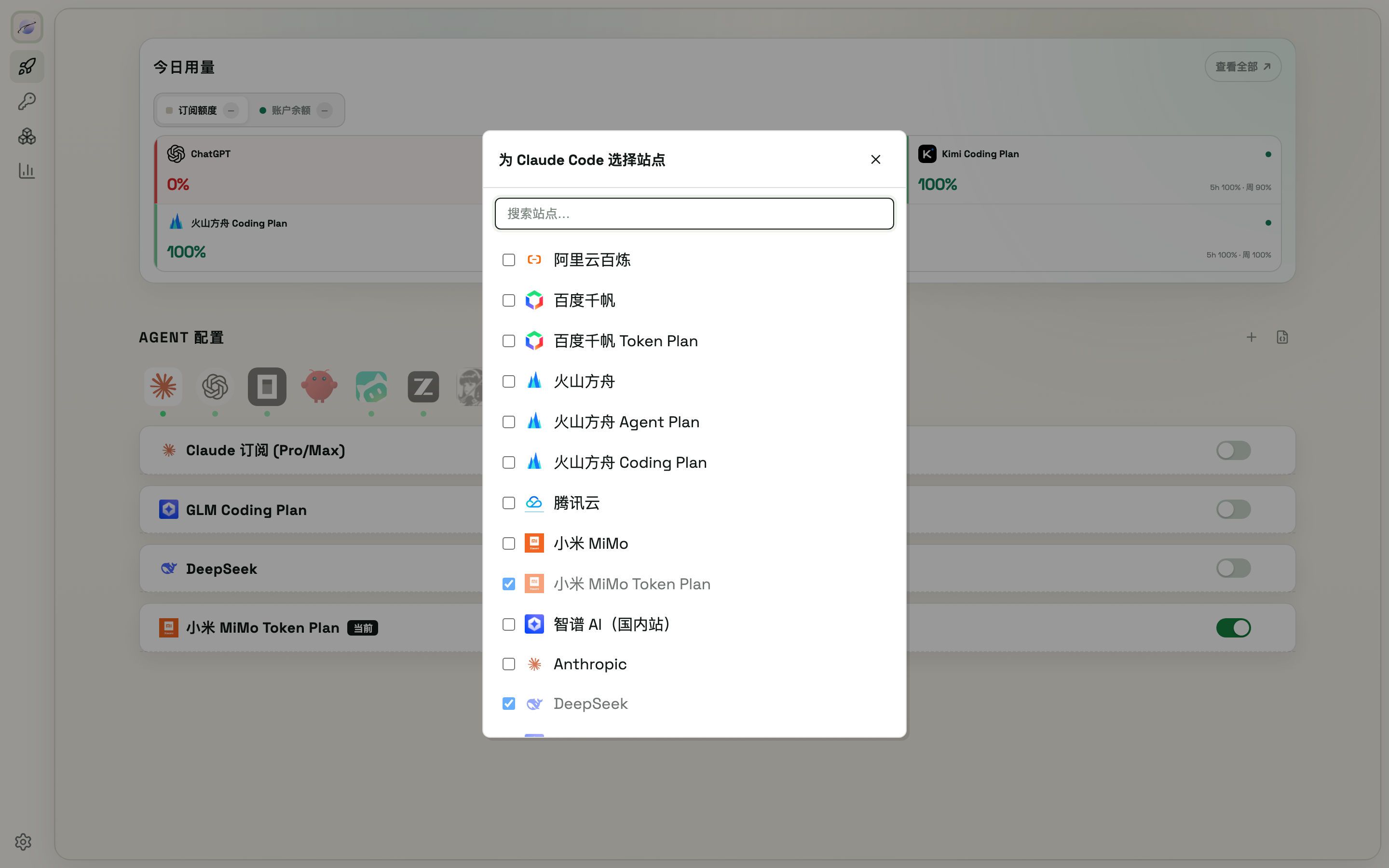The width and height of the screenshot is (1389, 868).
Task: Click the 当前 badge on MiMo row
Action: pos(363,628)
